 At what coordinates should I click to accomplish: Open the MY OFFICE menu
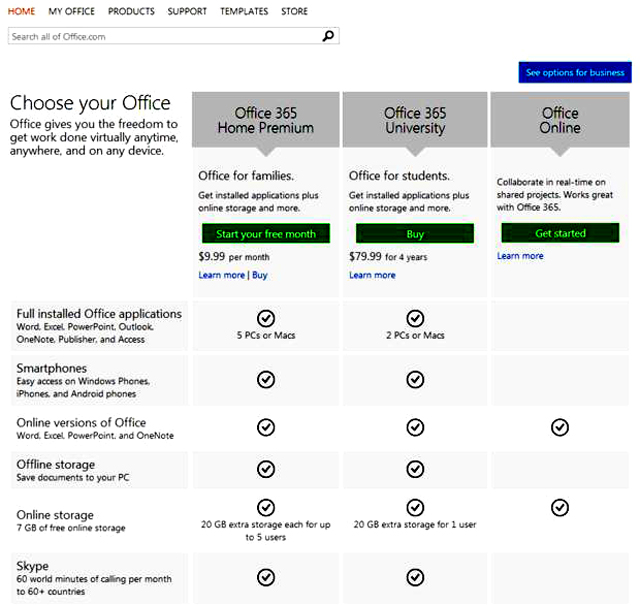[x=71, y=11]
